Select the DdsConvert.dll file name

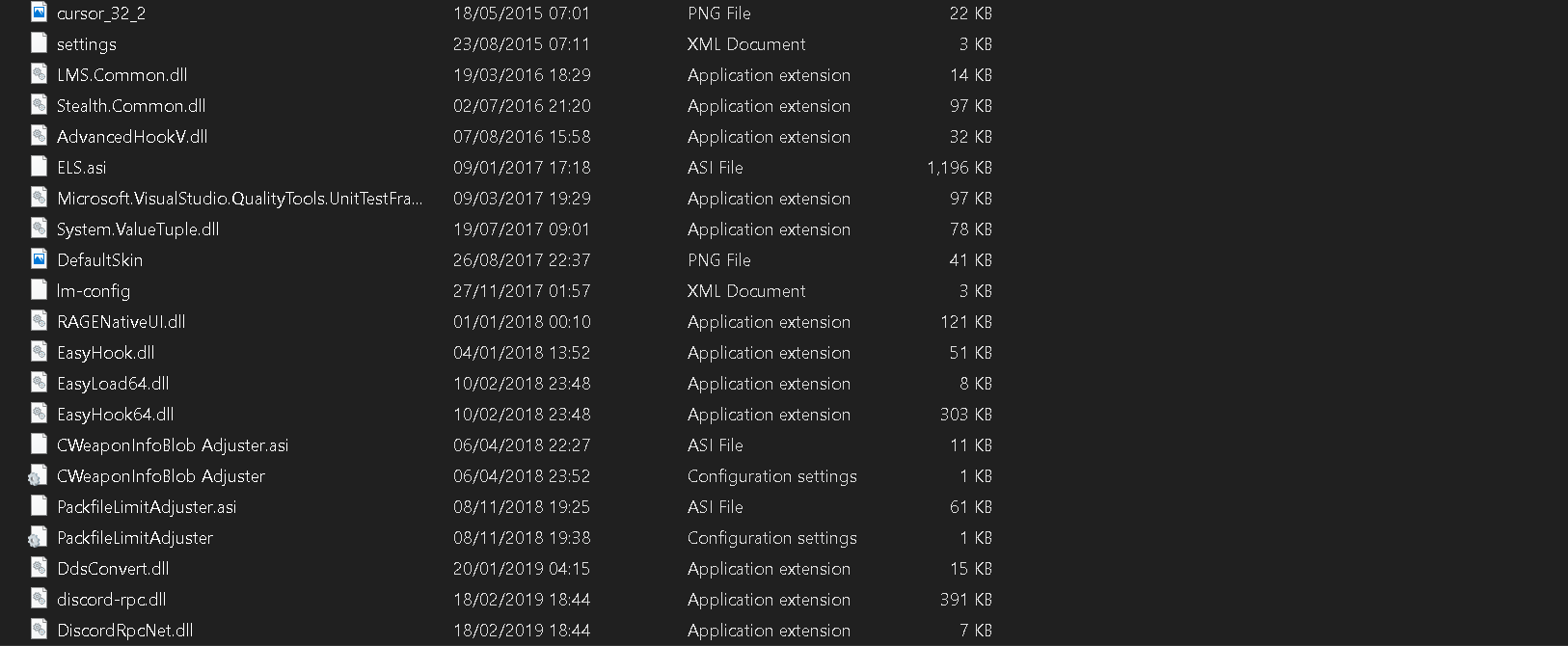[113, 569]
